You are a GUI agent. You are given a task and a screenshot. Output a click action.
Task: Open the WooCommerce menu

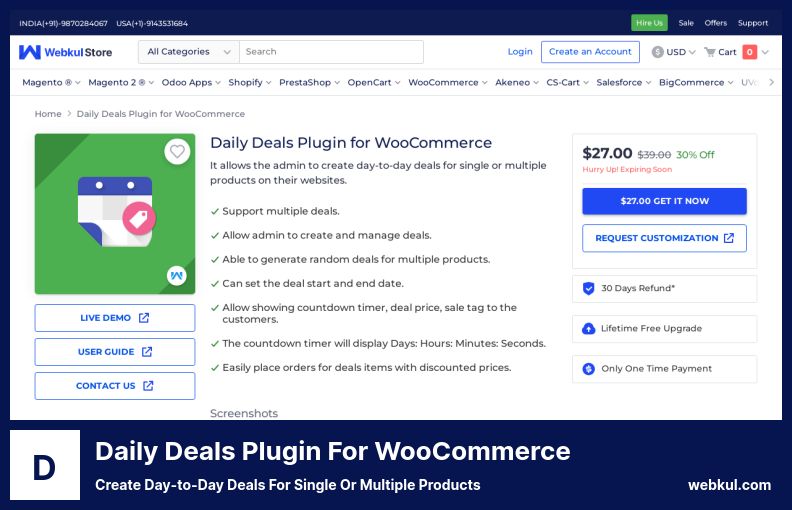pos(448,82)
